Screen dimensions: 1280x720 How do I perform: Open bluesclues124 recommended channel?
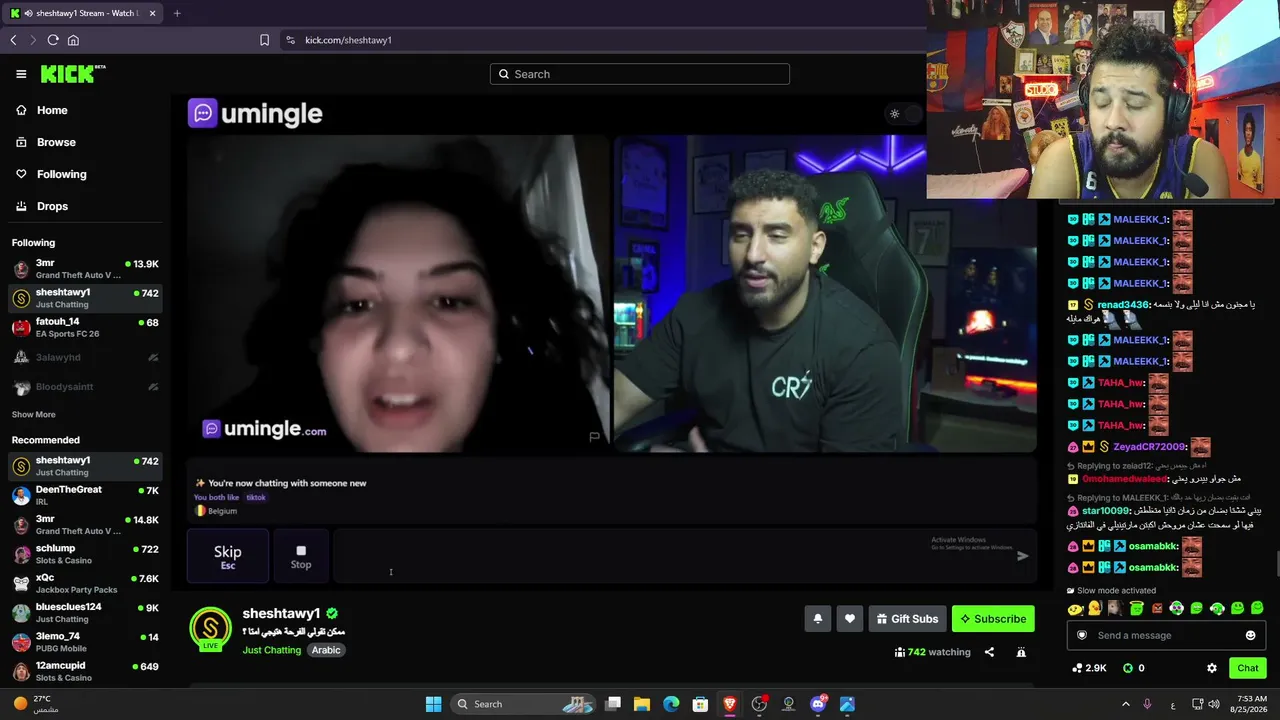click(x=85, y=612)
